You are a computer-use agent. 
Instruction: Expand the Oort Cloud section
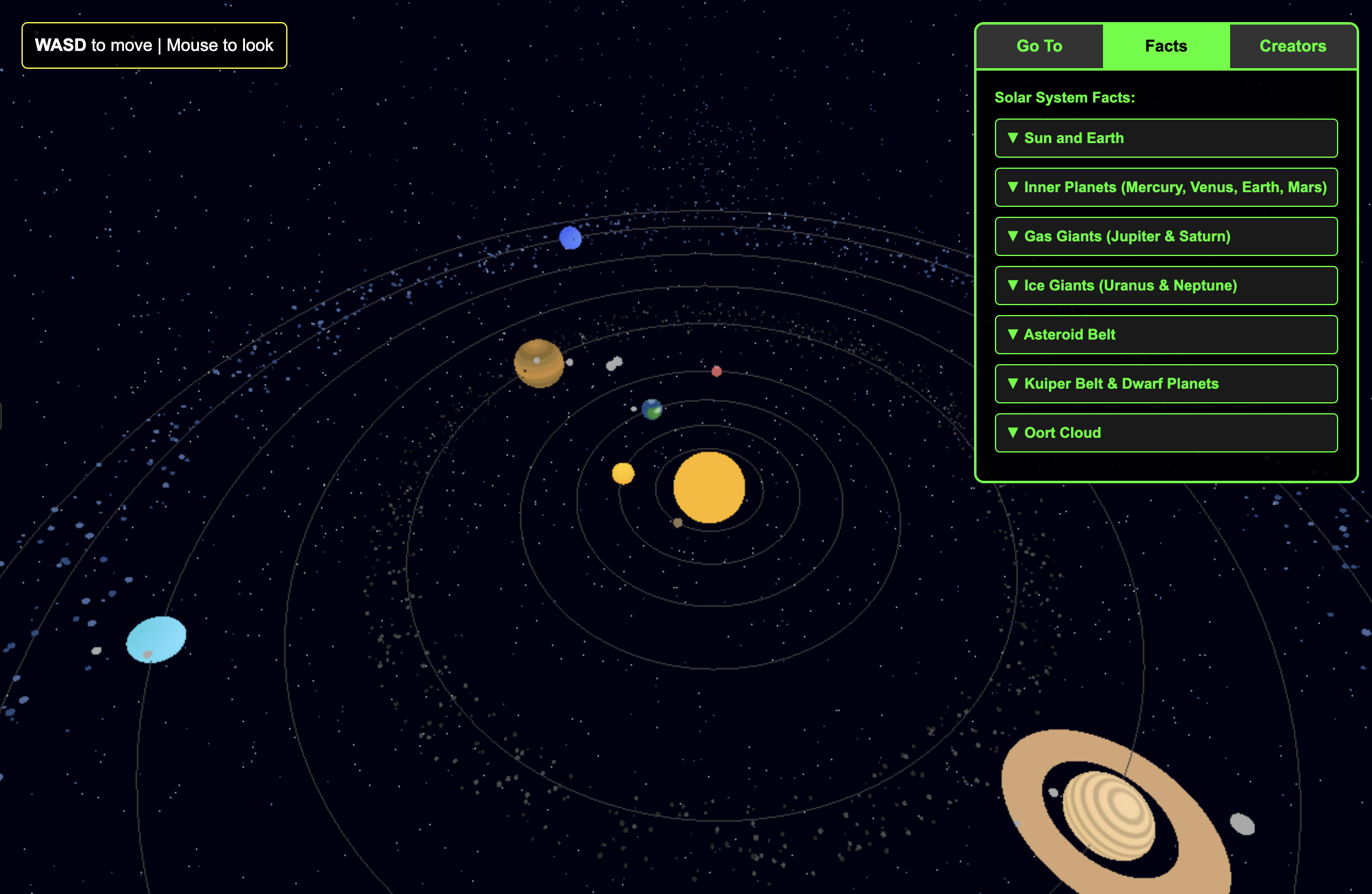click(x=1166, y=433)
